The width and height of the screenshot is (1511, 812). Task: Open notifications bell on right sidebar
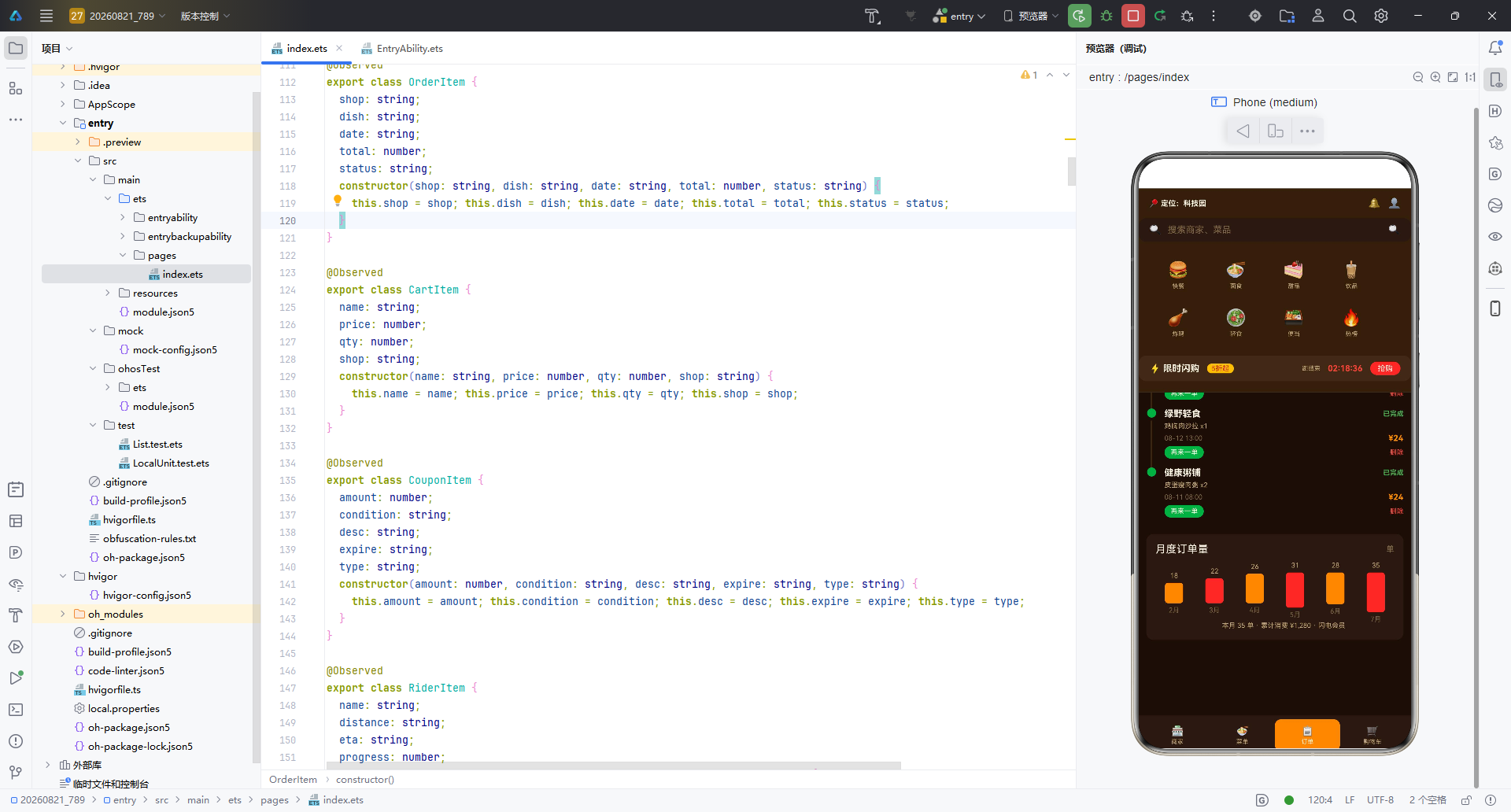[1495, 48]
